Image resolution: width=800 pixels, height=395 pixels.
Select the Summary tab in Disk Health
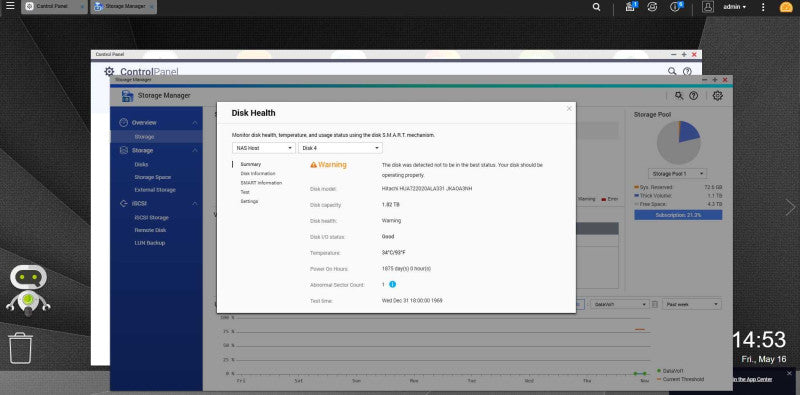[251, 164]
